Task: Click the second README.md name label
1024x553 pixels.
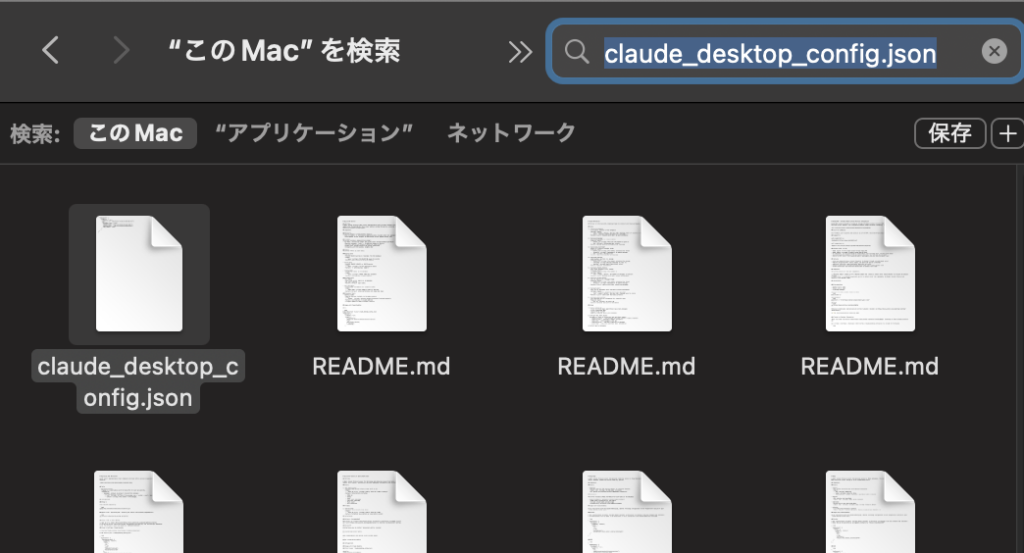Action: (x=626, y=366)
